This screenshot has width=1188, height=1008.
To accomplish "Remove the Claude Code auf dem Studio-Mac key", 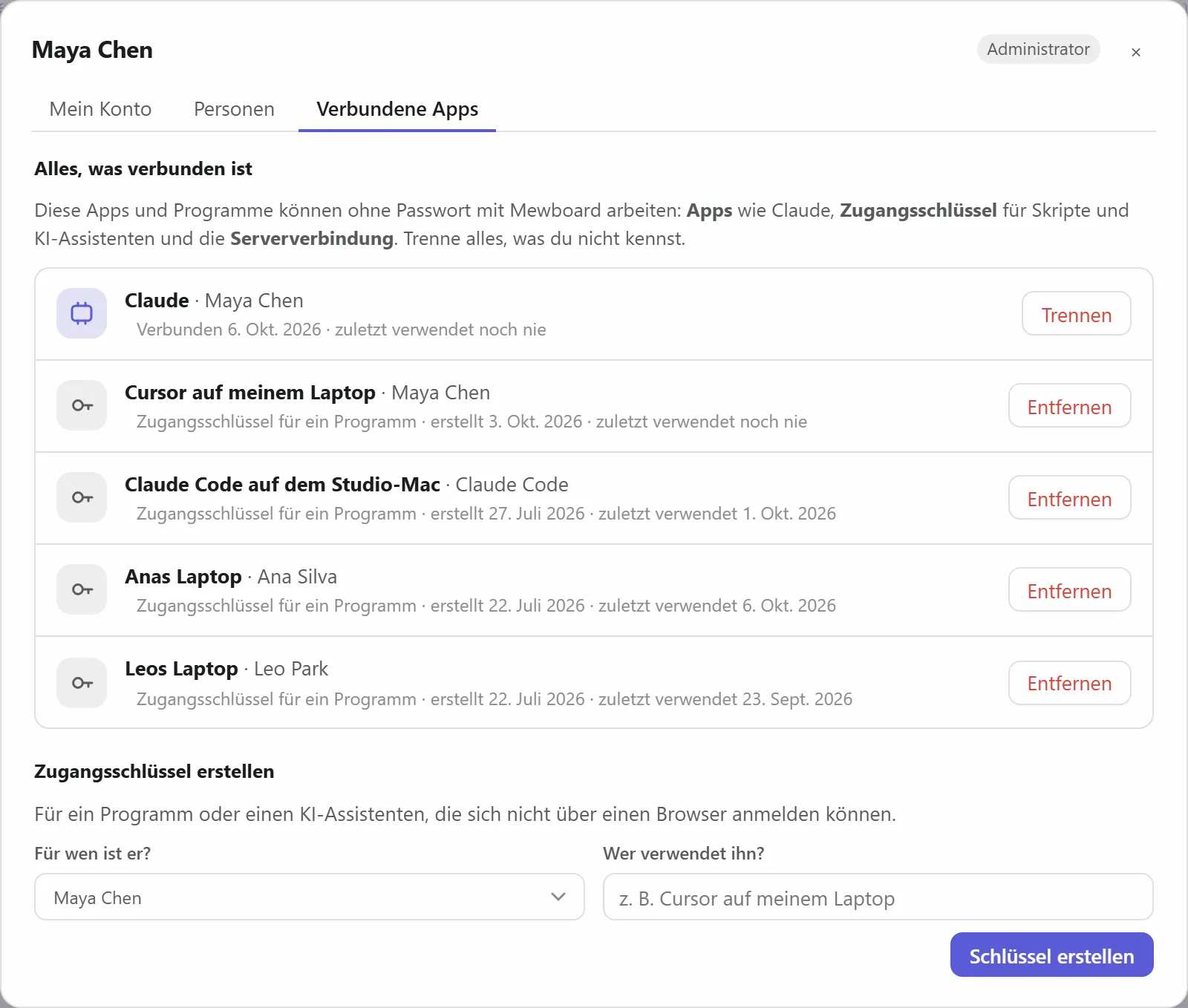I will tap(1069, 499).
